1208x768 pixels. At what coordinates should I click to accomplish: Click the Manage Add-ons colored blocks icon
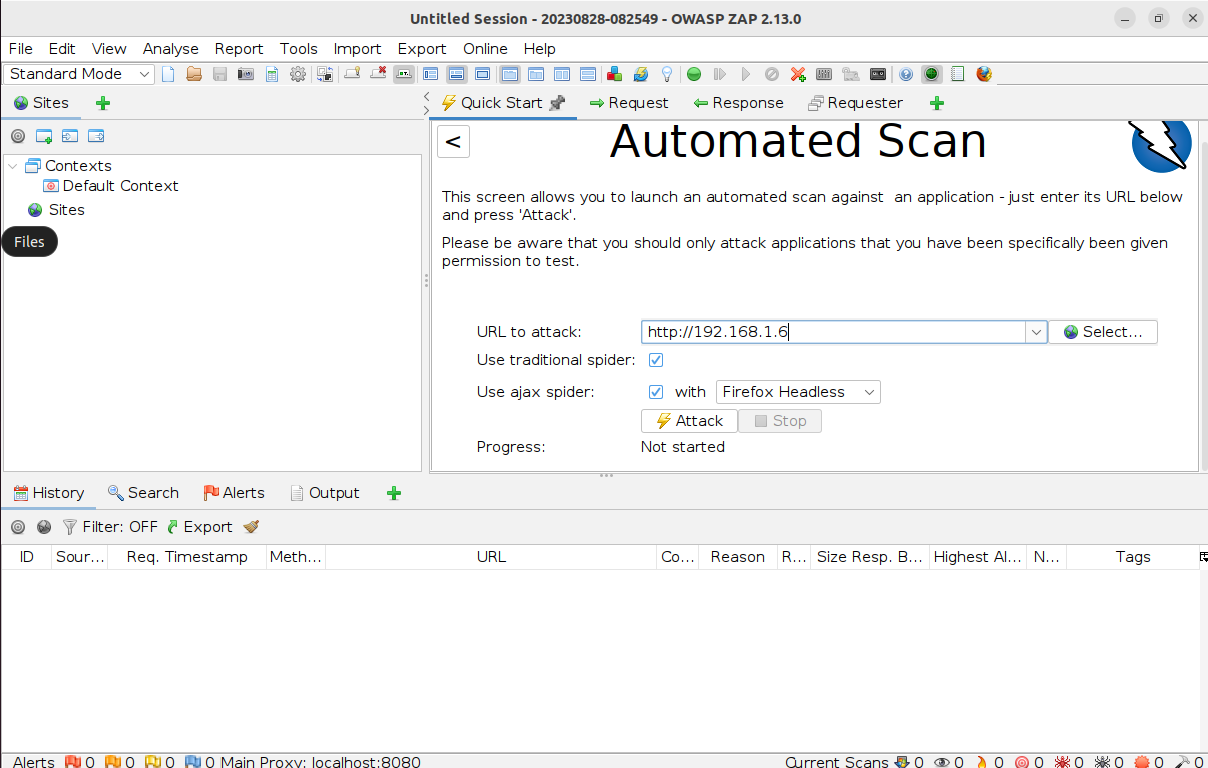coord(614,74)
